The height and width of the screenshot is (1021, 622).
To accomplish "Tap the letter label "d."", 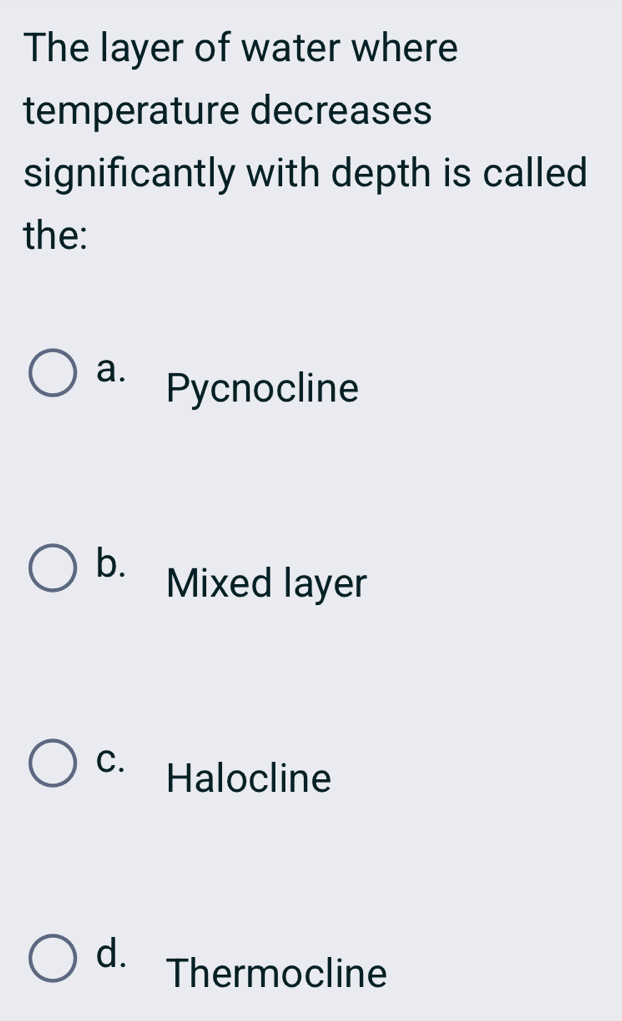I will tap(113, 954).
